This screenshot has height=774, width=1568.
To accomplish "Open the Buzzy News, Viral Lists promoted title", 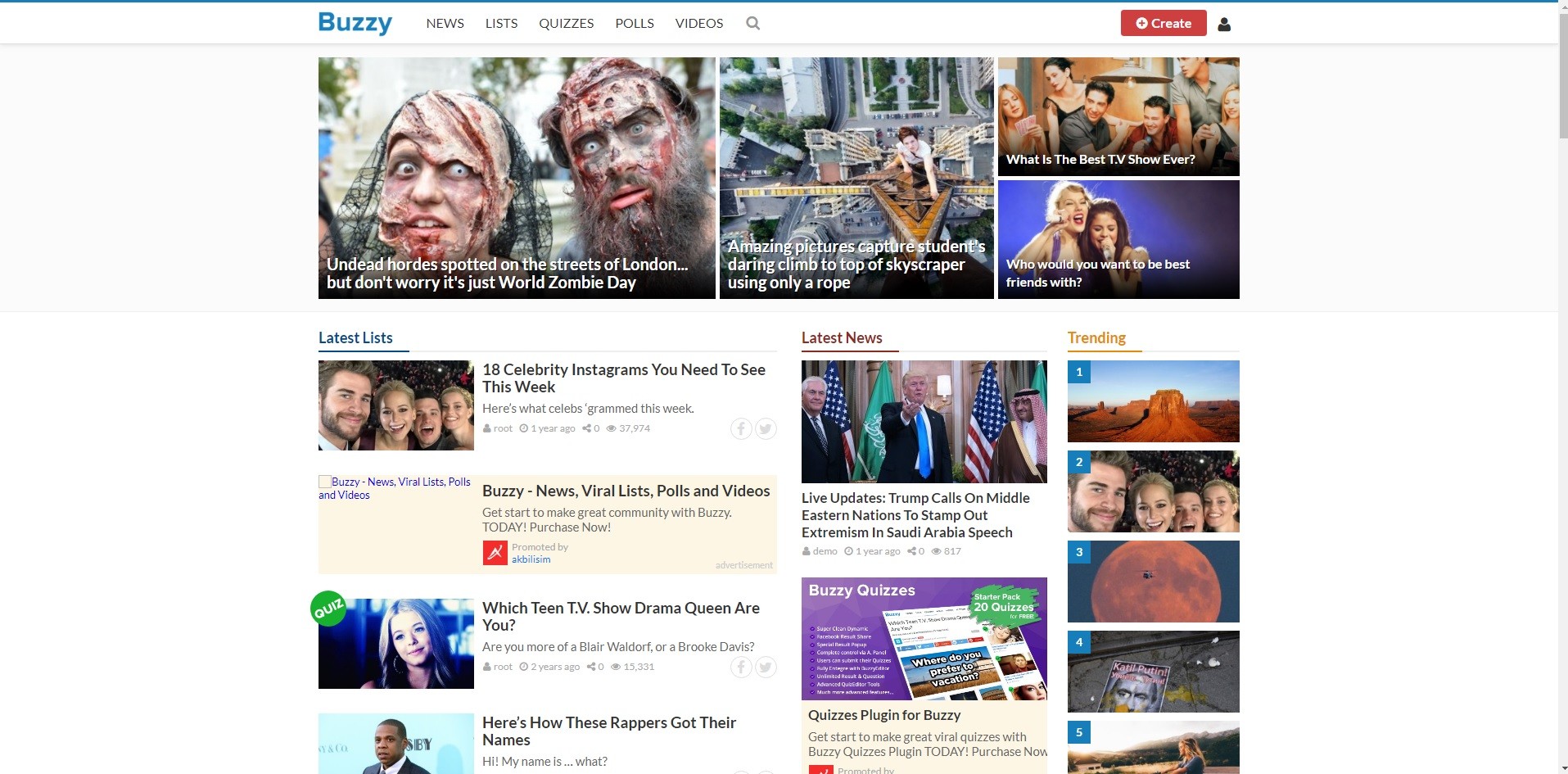I will click(x=626, y=491).
